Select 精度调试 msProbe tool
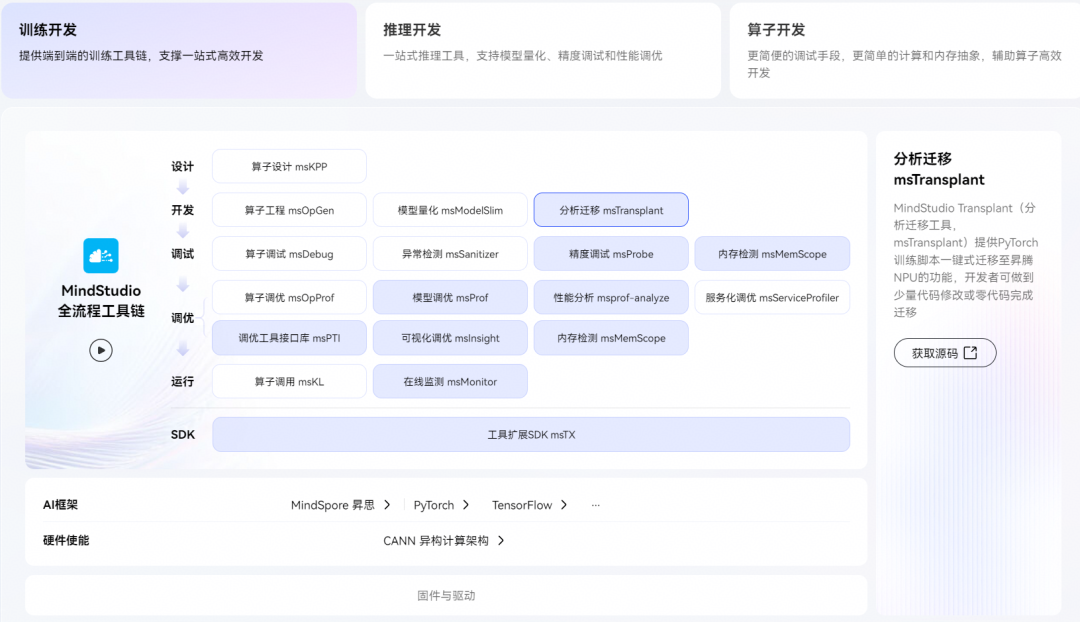 611,254
